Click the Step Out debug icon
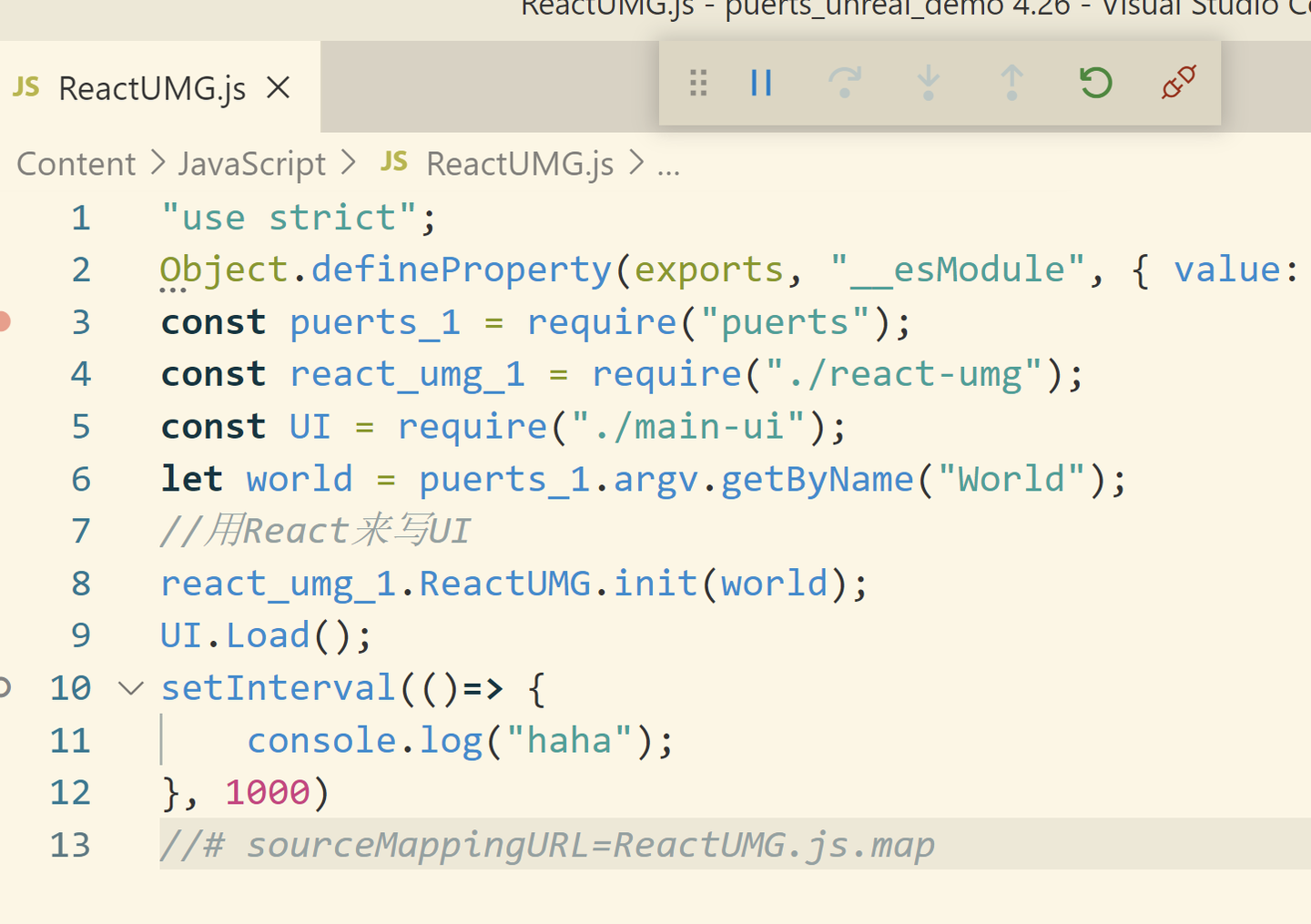1311x924 pixels. click(x=1011, y=83)
